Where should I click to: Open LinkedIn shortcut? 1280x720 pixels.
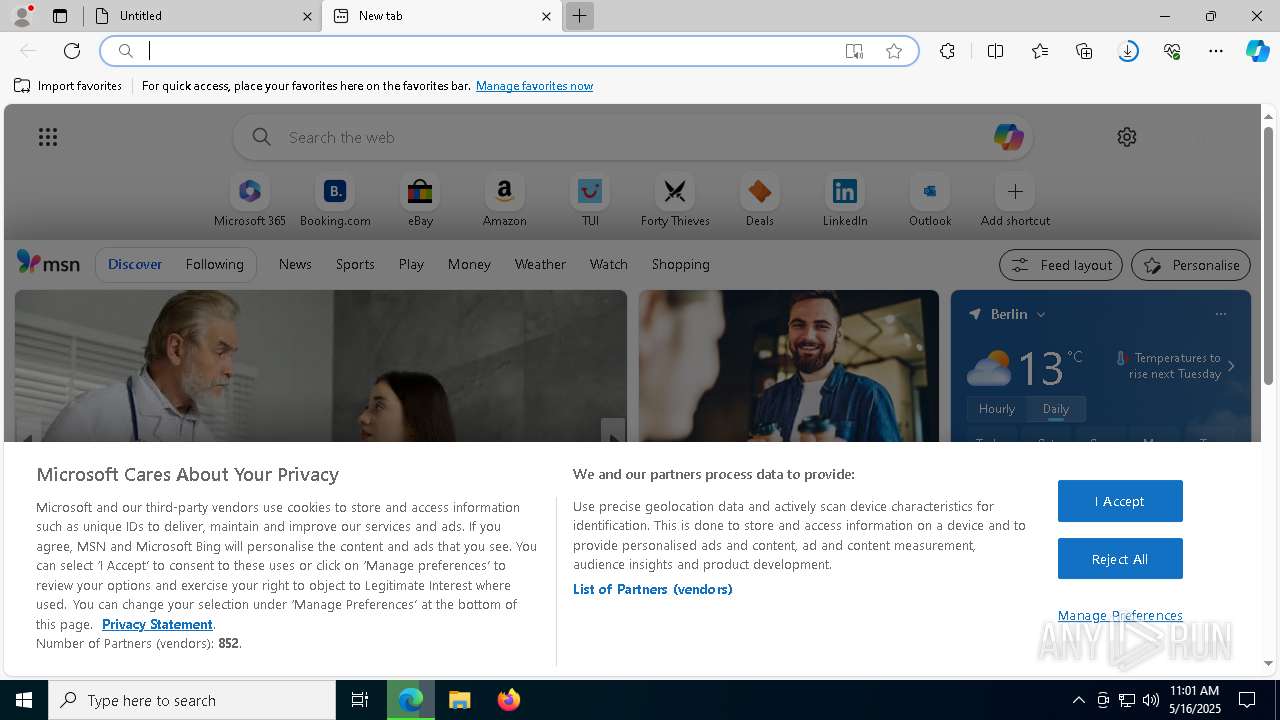tap(845, 201)
